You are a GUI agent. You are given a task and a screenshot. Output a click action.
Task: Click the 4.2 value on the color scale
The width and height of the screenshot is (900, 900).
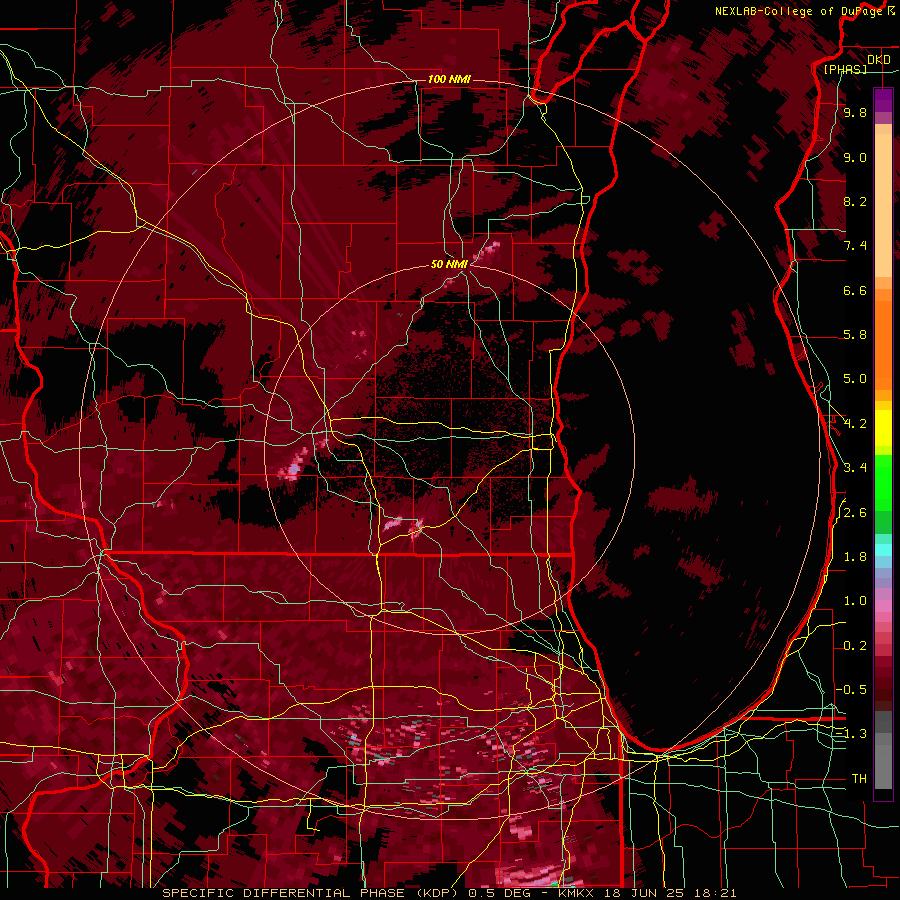click(x=855, y=424)
